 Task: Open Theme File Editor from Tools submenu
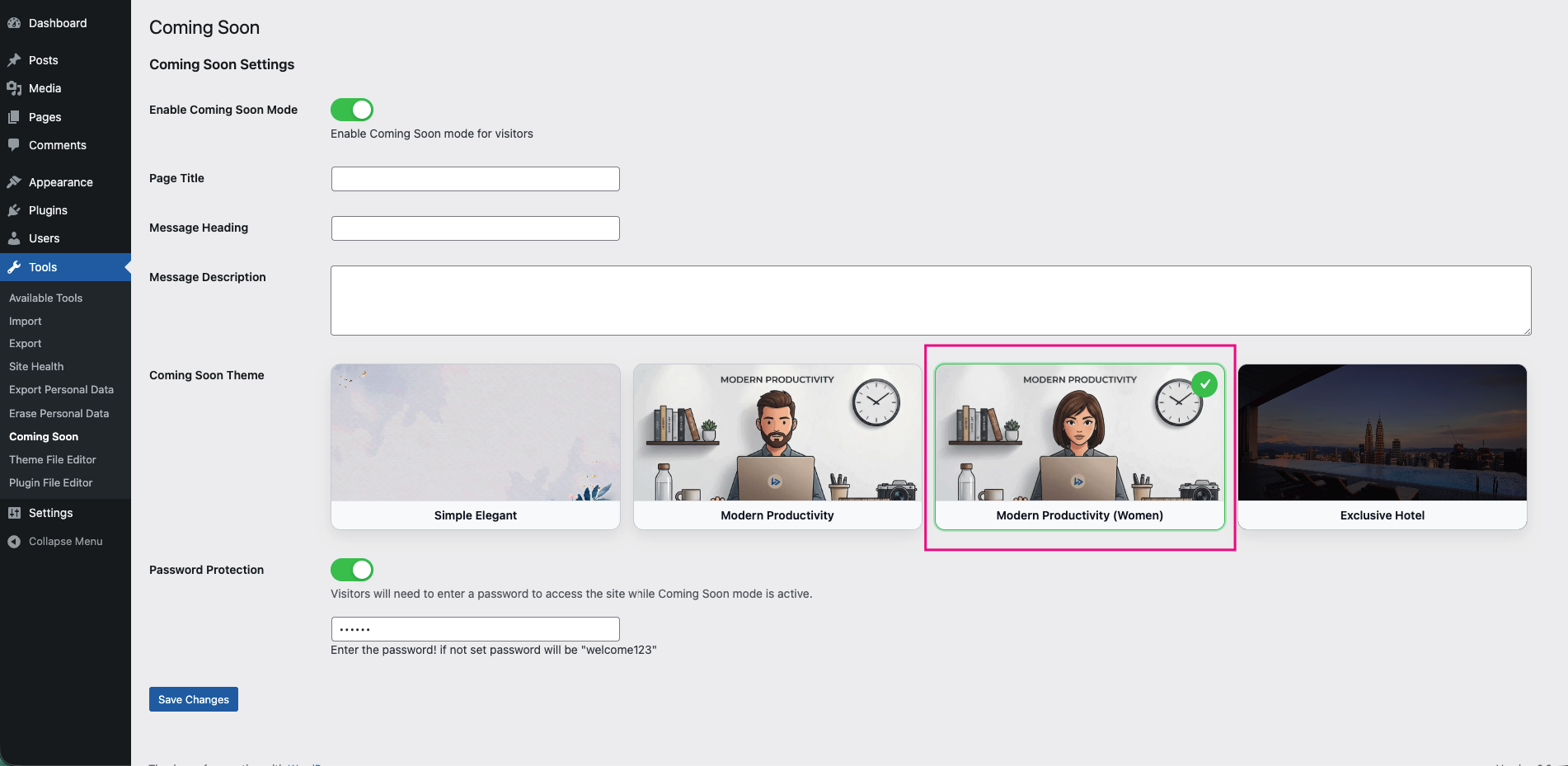(53, 460)
